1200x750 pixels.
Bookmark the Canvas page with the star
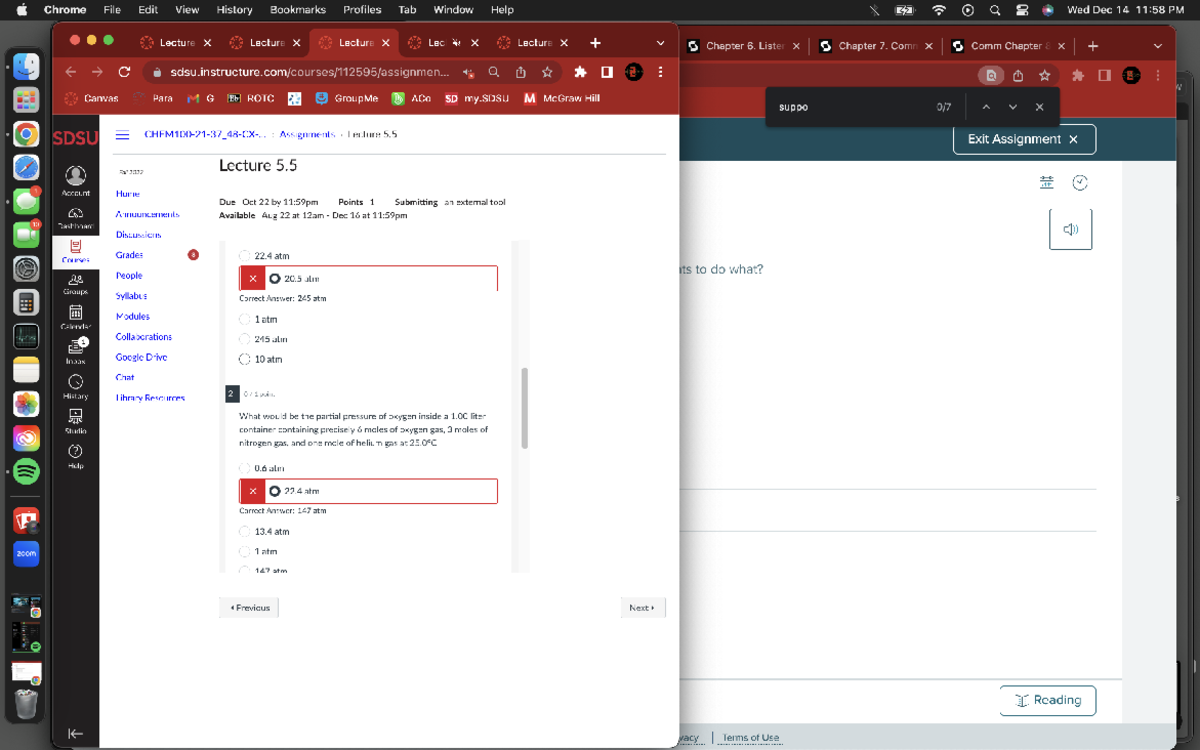(x=547, y=72)
